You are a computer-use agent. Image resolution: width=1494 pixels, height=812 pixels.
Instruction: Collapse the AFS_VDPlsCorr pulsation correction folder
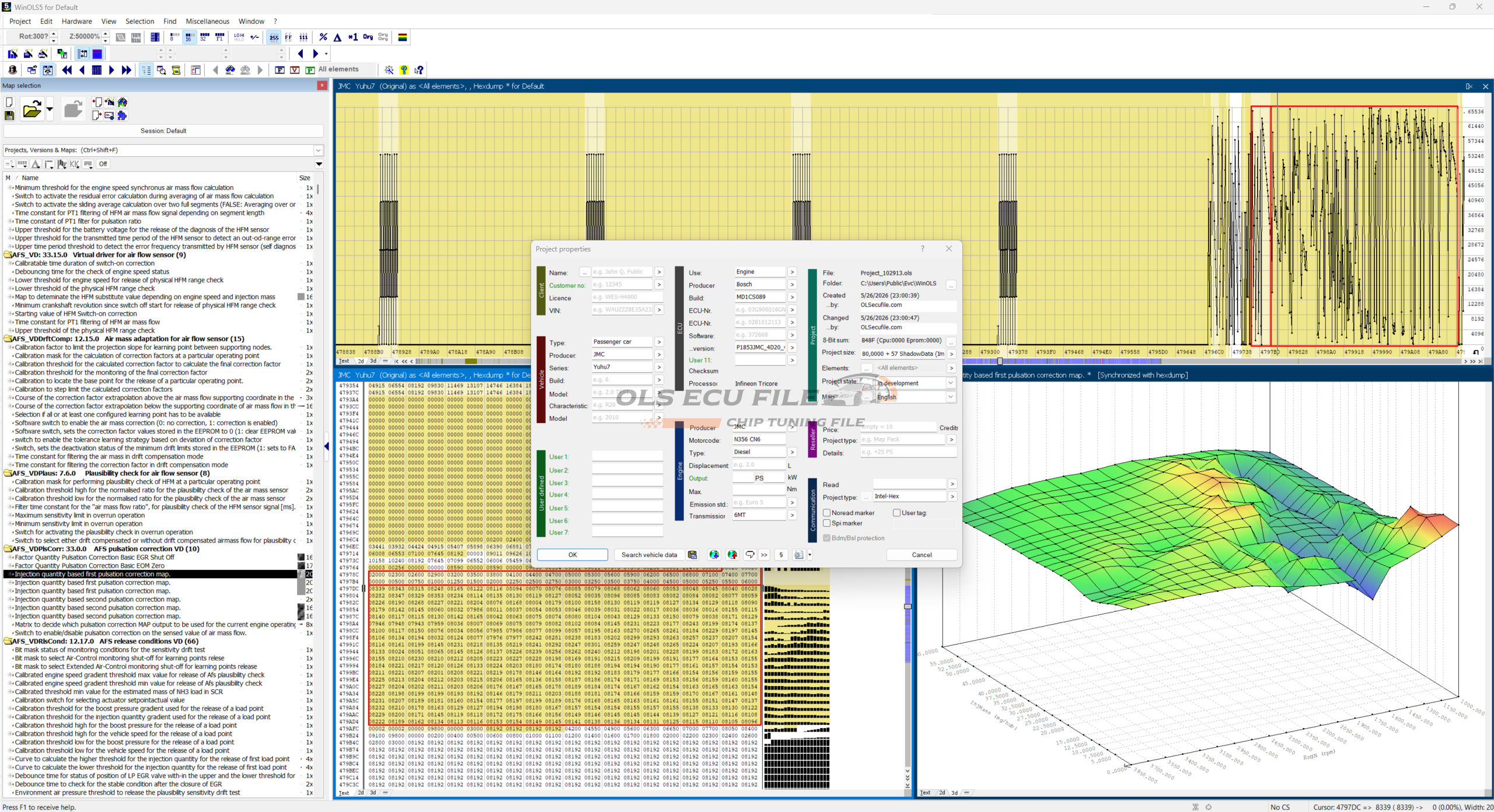8,549
